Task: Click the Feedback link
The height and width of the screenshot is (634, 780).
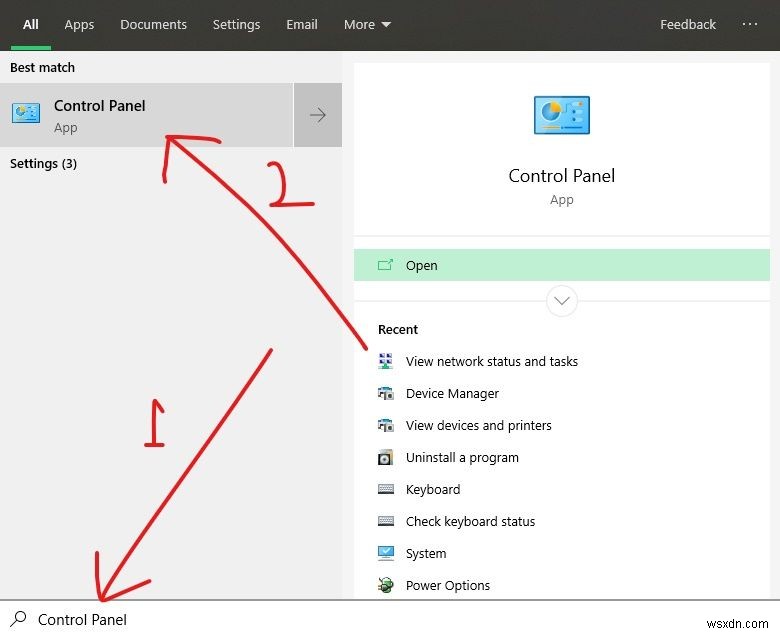Action: click(687, 24)
